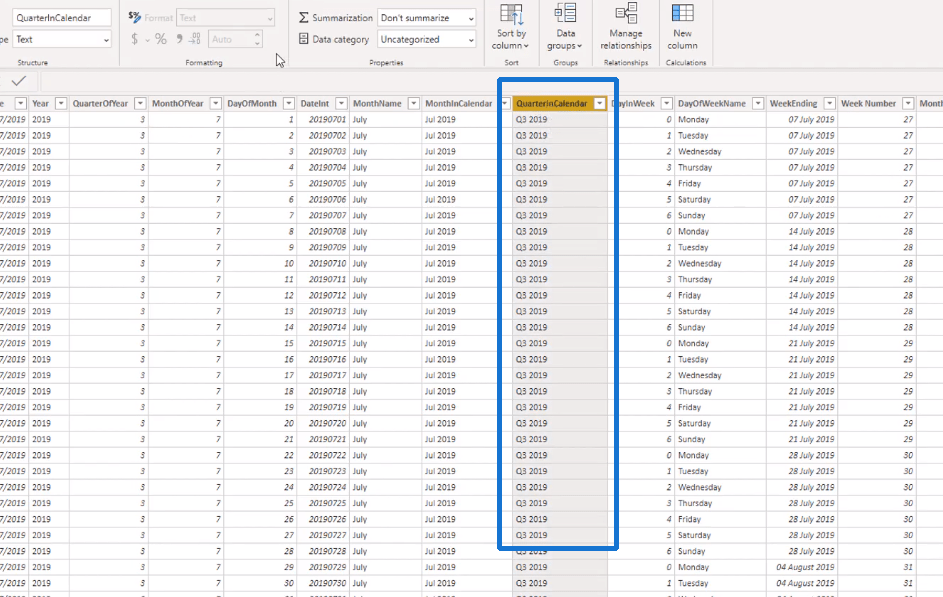Open Manage relationships icon
Image resolution: width=943 pixels, height=597 pixels.
click(x=626, y=13)
